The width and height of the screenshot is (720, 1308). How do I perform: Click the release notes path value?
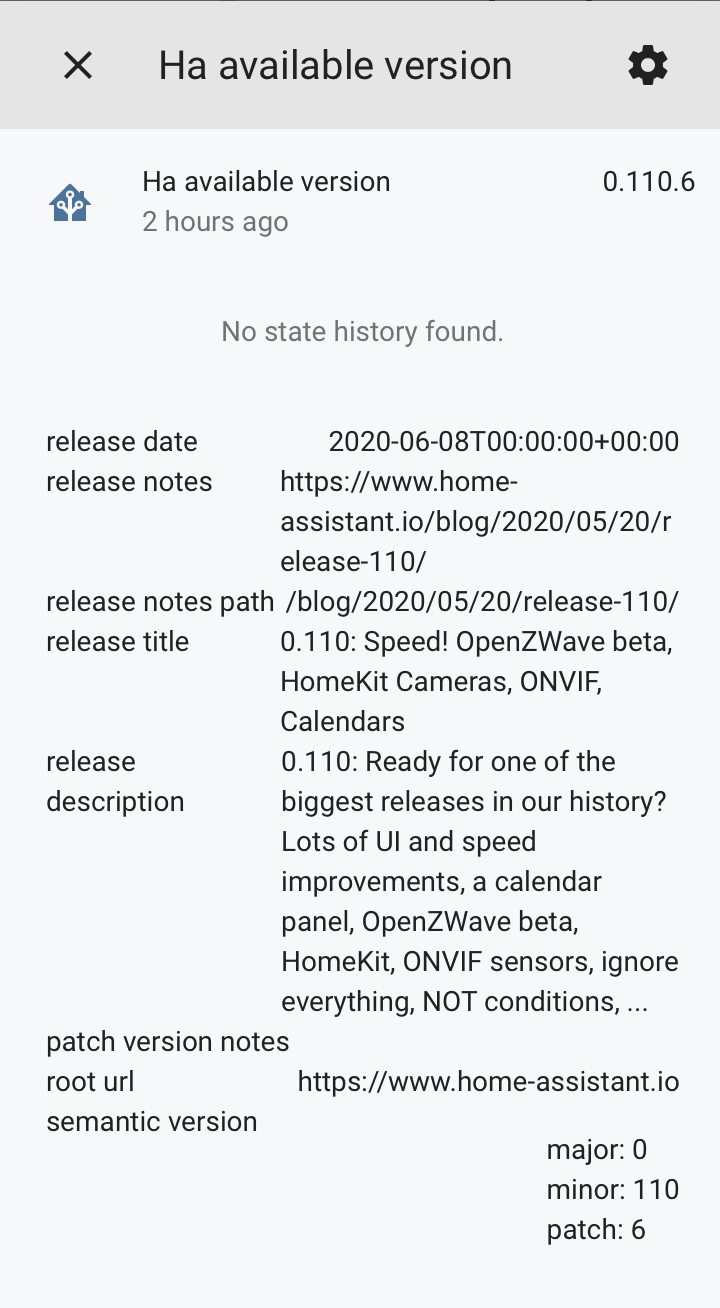point(482,602)
